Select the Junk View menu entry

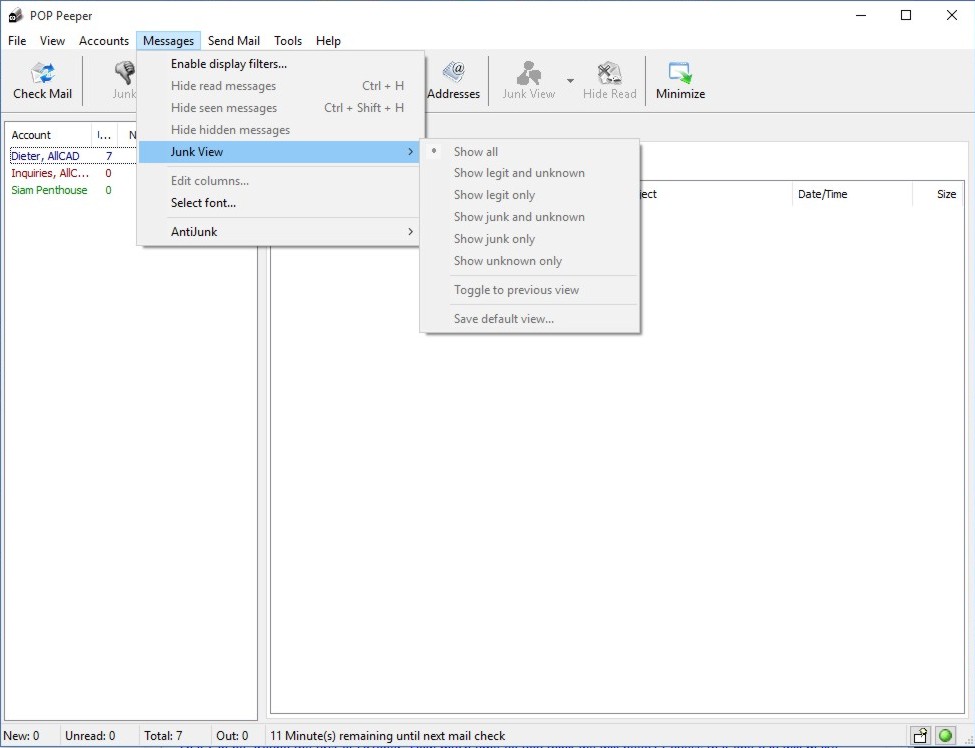point(279,152)
